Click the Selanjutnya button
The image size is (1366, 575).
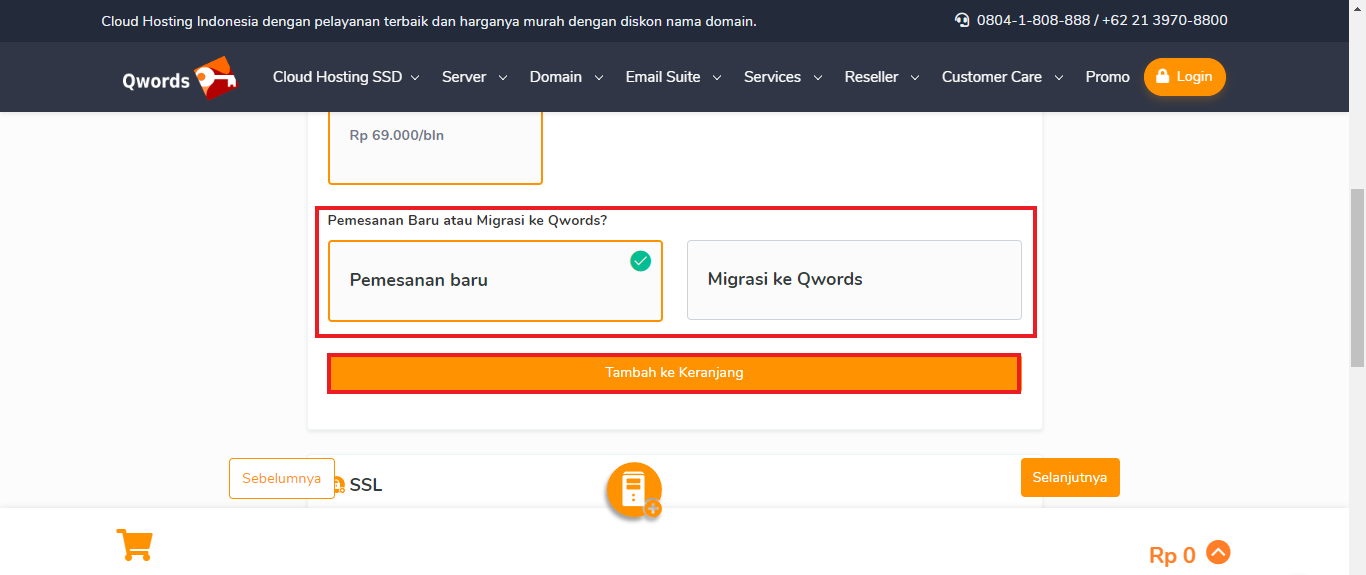pyautogui.click(x=1070, y=478)
